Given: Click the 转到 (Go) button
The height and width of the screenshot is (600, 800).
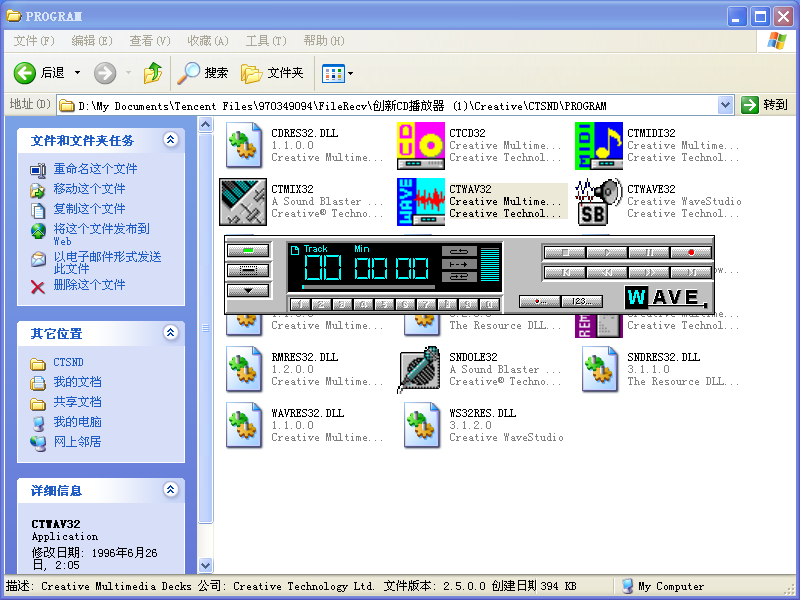Looking at the screenshot, I should [x=765, y=105].
